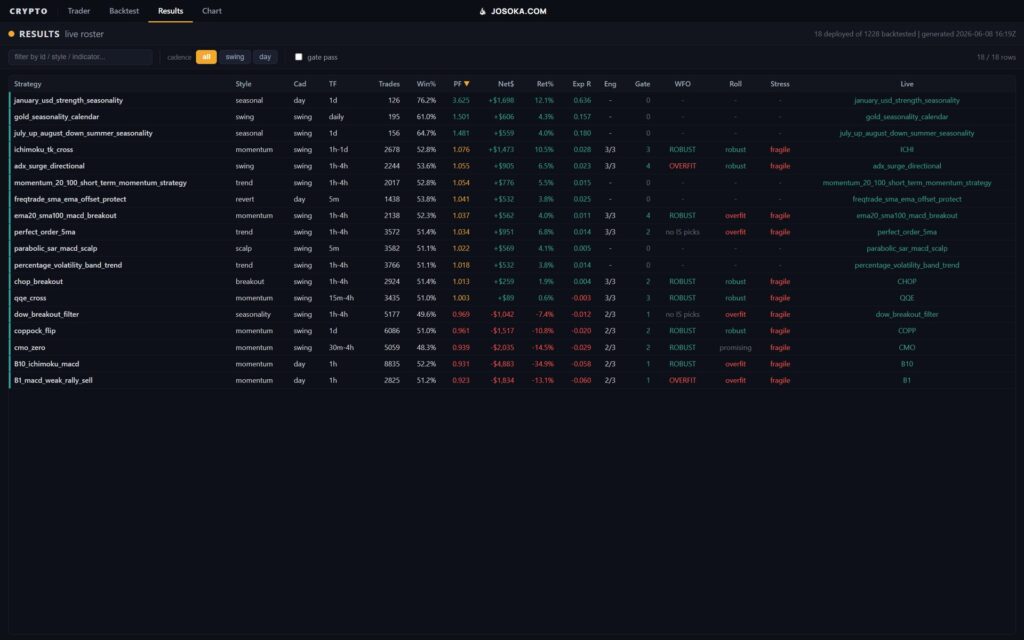1024x640 pixels.
Task: Click the 3.625 PF value
Action: [x=460, y=101]
